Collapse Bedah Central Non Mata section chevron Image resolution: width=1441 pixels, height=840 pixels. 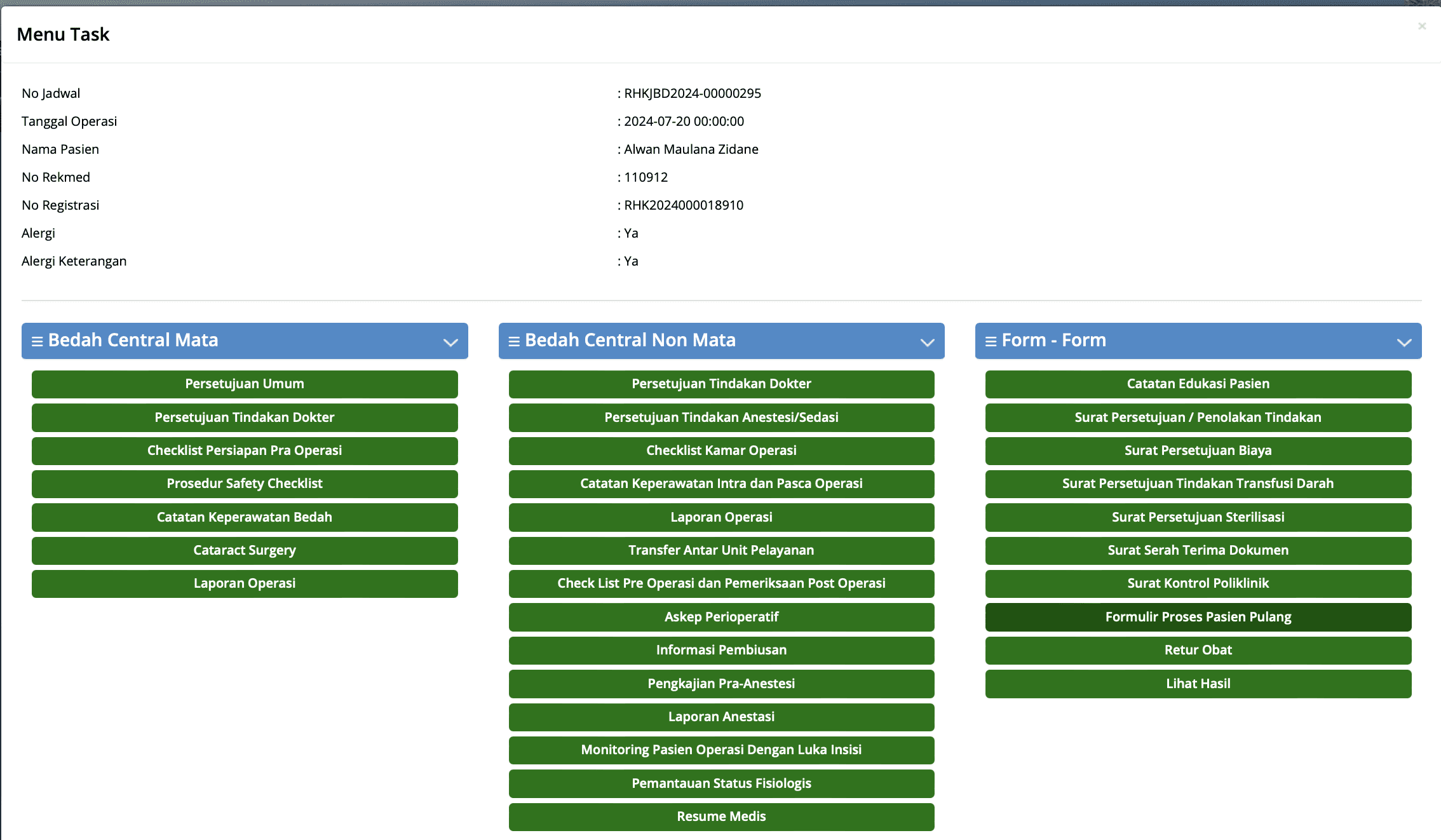pos(927,342)
